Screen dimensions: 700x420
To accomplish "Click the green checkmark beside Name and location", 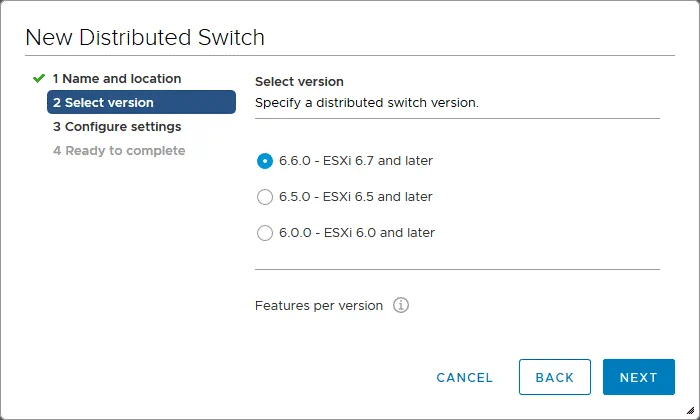I will pyautogui.click(x=39, y=78).
